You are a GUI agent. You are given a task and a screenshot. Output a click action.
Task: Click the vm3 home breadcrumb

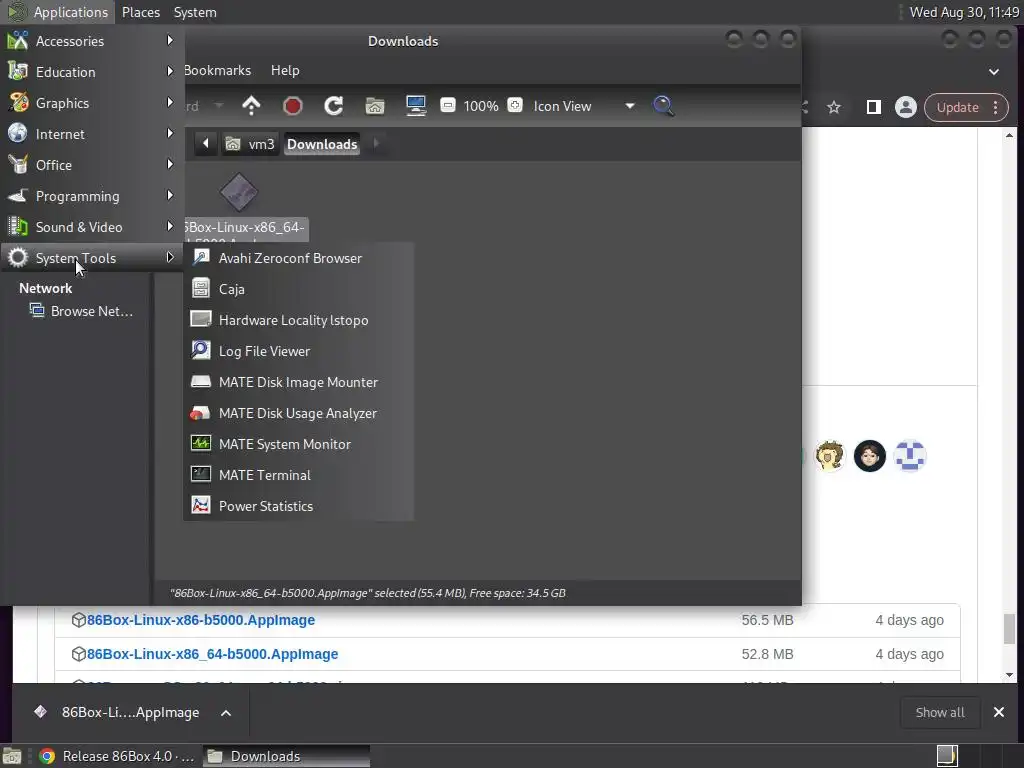tap(250, 144)
